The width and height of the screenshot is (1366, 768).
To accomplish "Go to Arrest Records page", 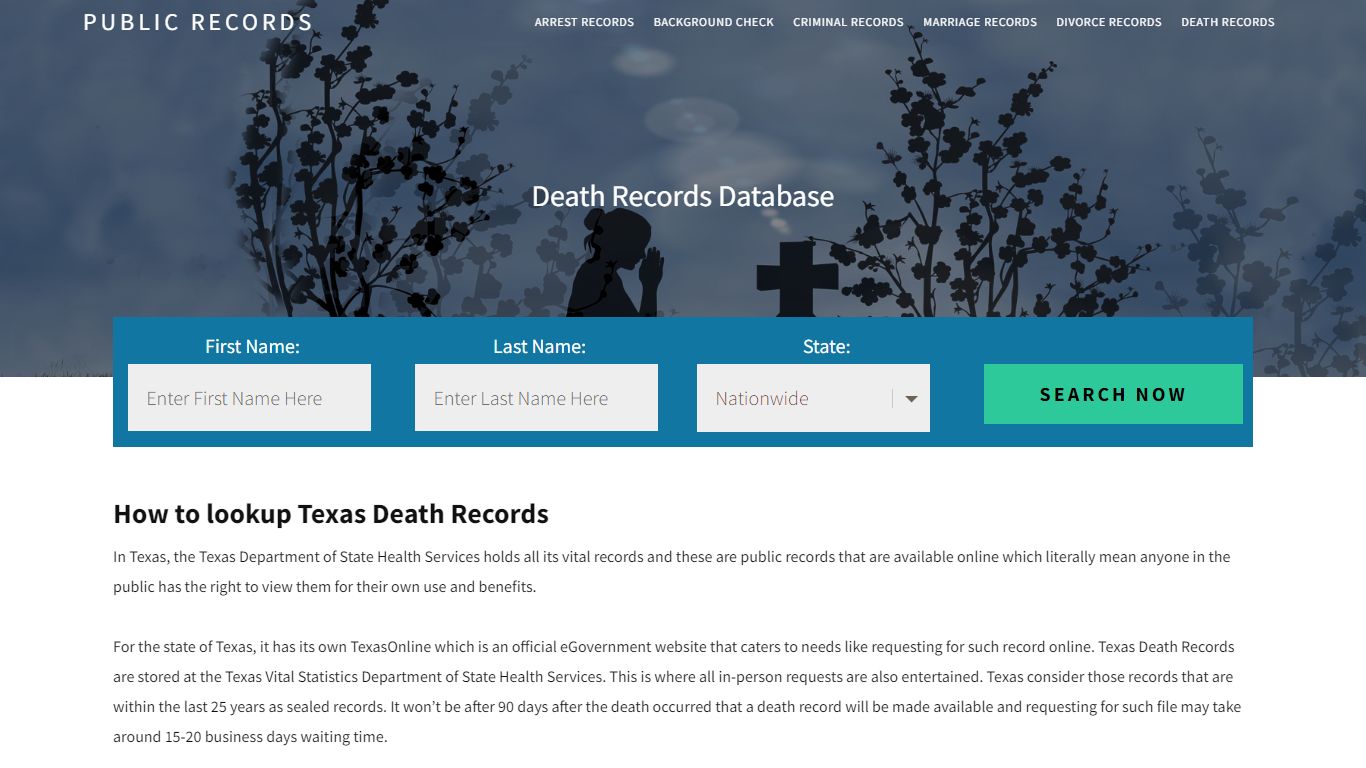I will click(x=584, y=22).
